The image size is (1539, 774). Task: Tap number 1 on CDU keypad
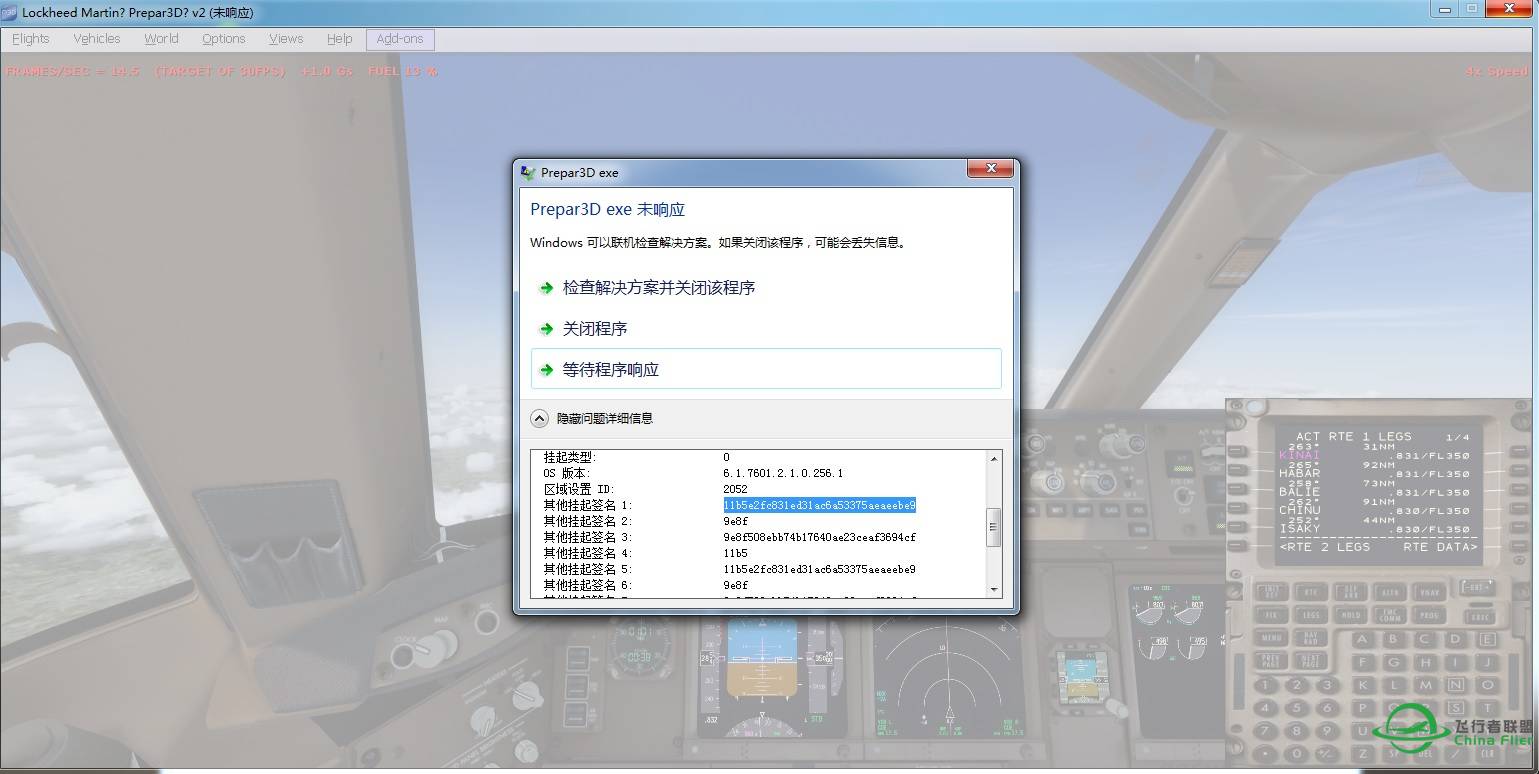coord(1265,685)
